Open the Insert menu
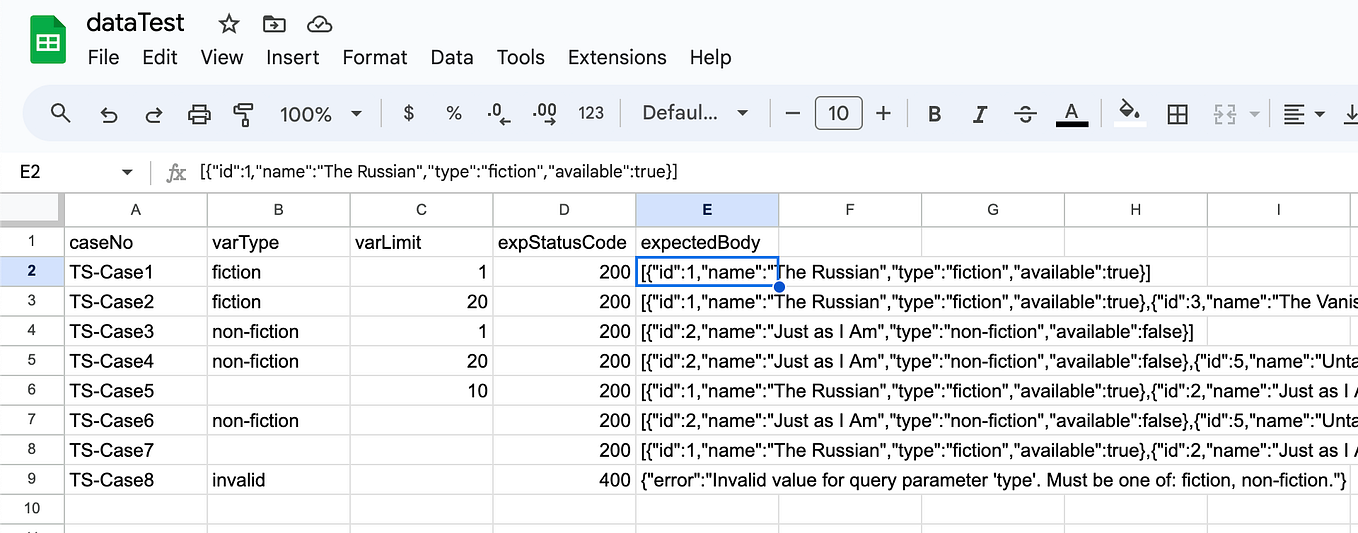 click(292, 57)
